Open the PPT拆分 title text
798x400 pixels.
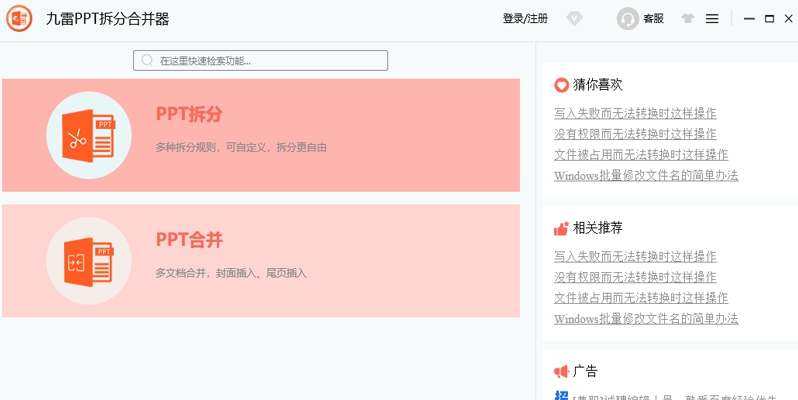[189, 114]
